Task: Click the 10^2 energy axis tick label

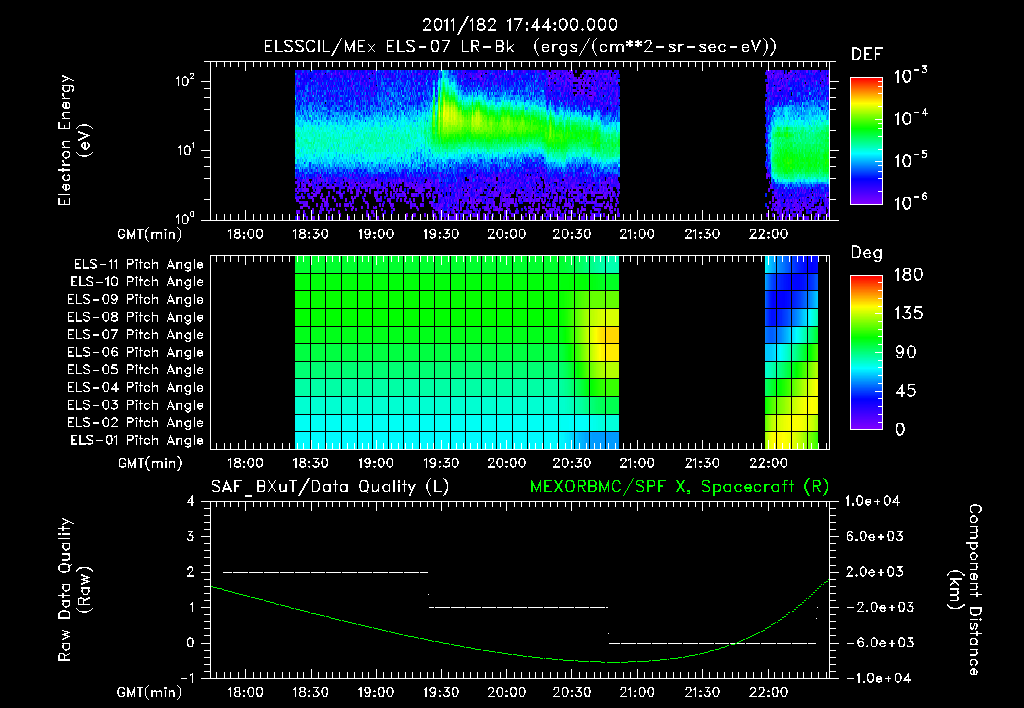Action: (185, 81)
